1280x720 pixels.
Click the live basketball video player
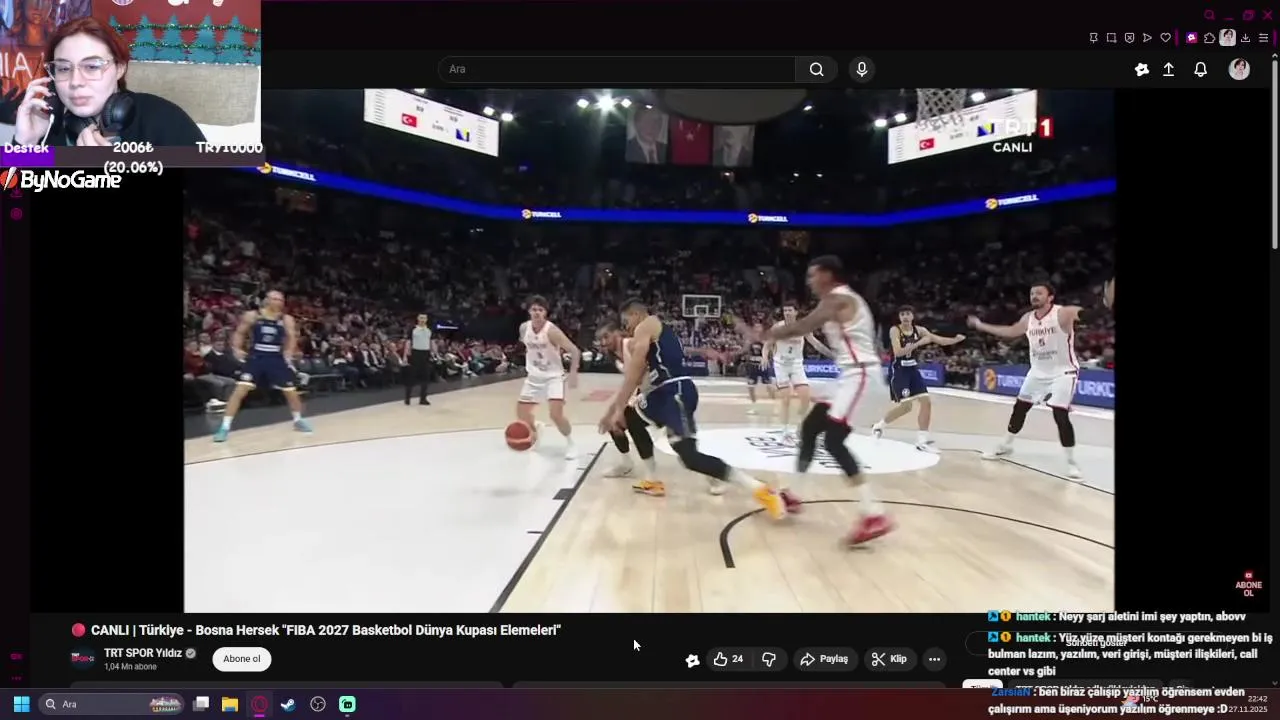pyautogui.click(x=649, y=350)
